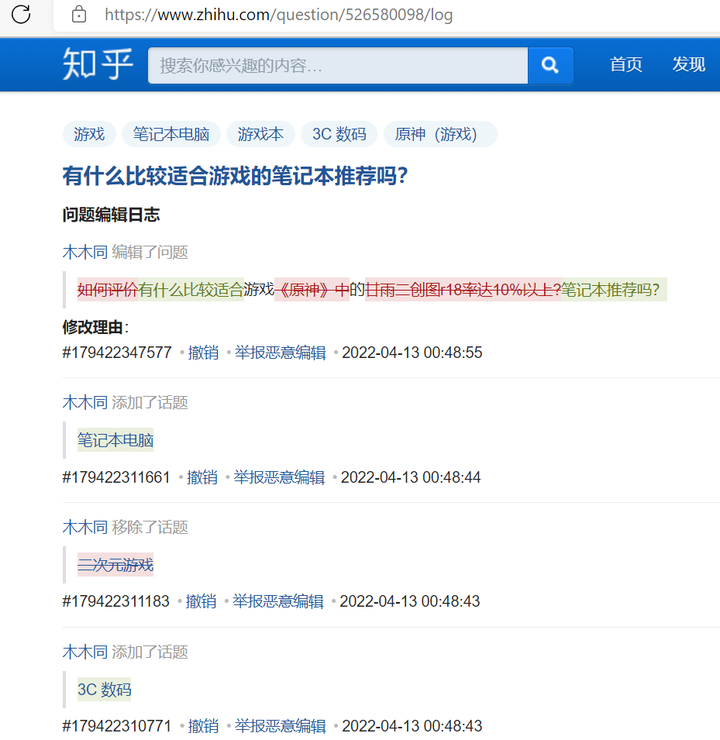Click the added 笔记本电脑 topic in log

(x=116, y=440)
